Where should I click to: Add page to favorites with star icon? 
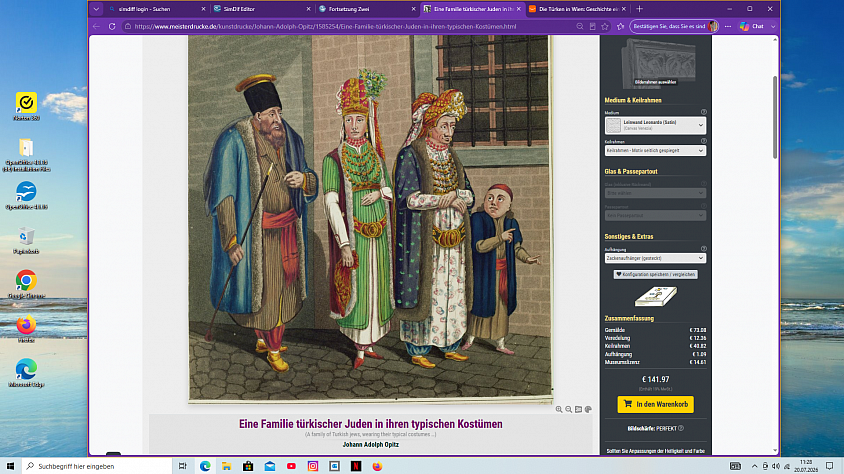(605, 26)
